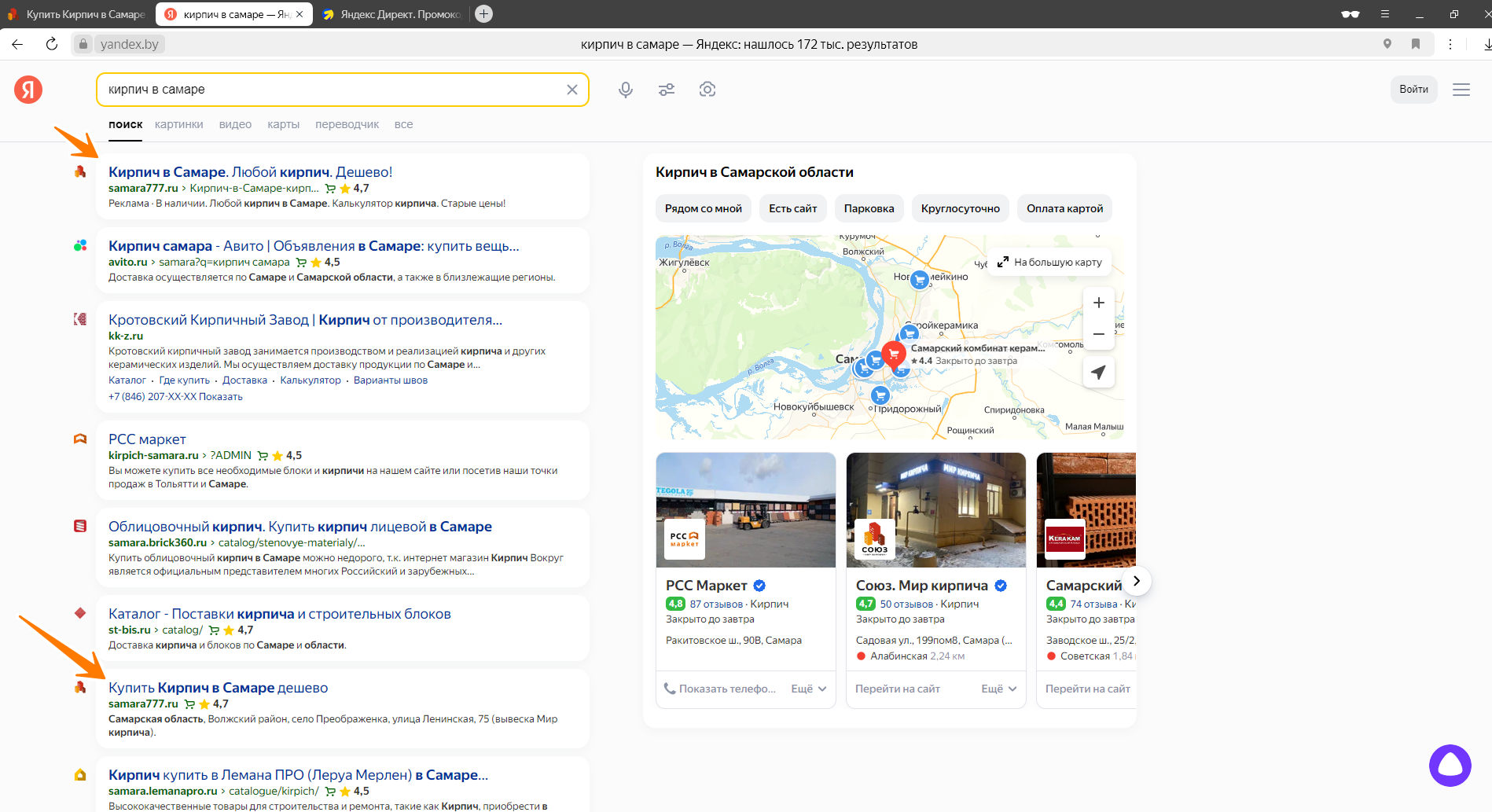The width and height of the screenshot is (1492, 812).
Task: Expand Ещё on the Союз. Мир кирпича card
Action: tap(999, 689)
